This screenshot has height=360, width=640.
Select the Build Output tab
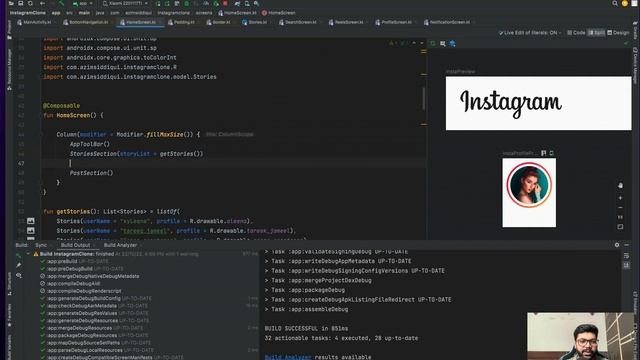pos(76,245)
